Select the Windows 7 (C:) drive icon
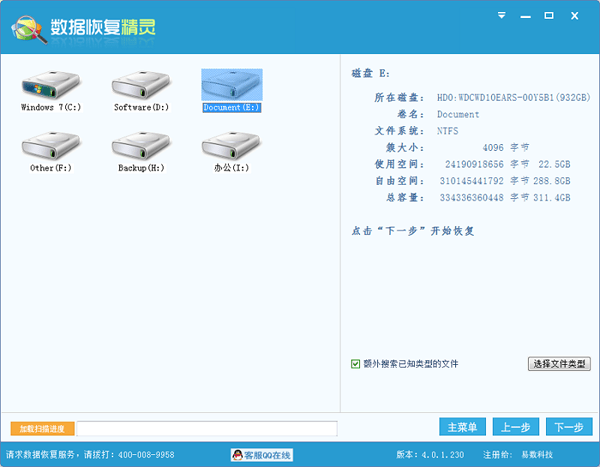The image size is (600, 467). coord(50,89)
